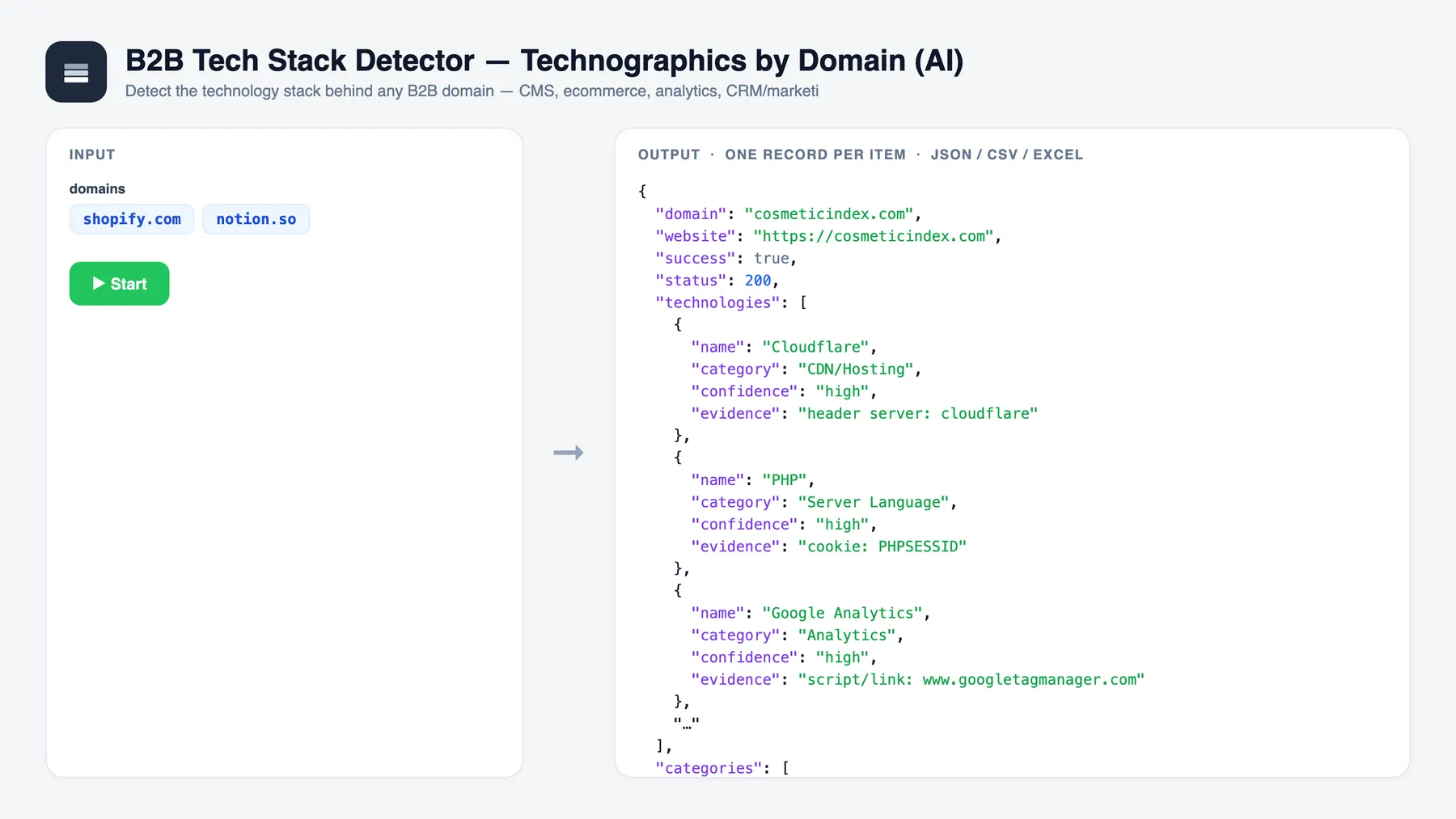Click the JSON / CSV / EXCEL label
This screenshot has height=819, width=1456.
(x=1007, y=154)
